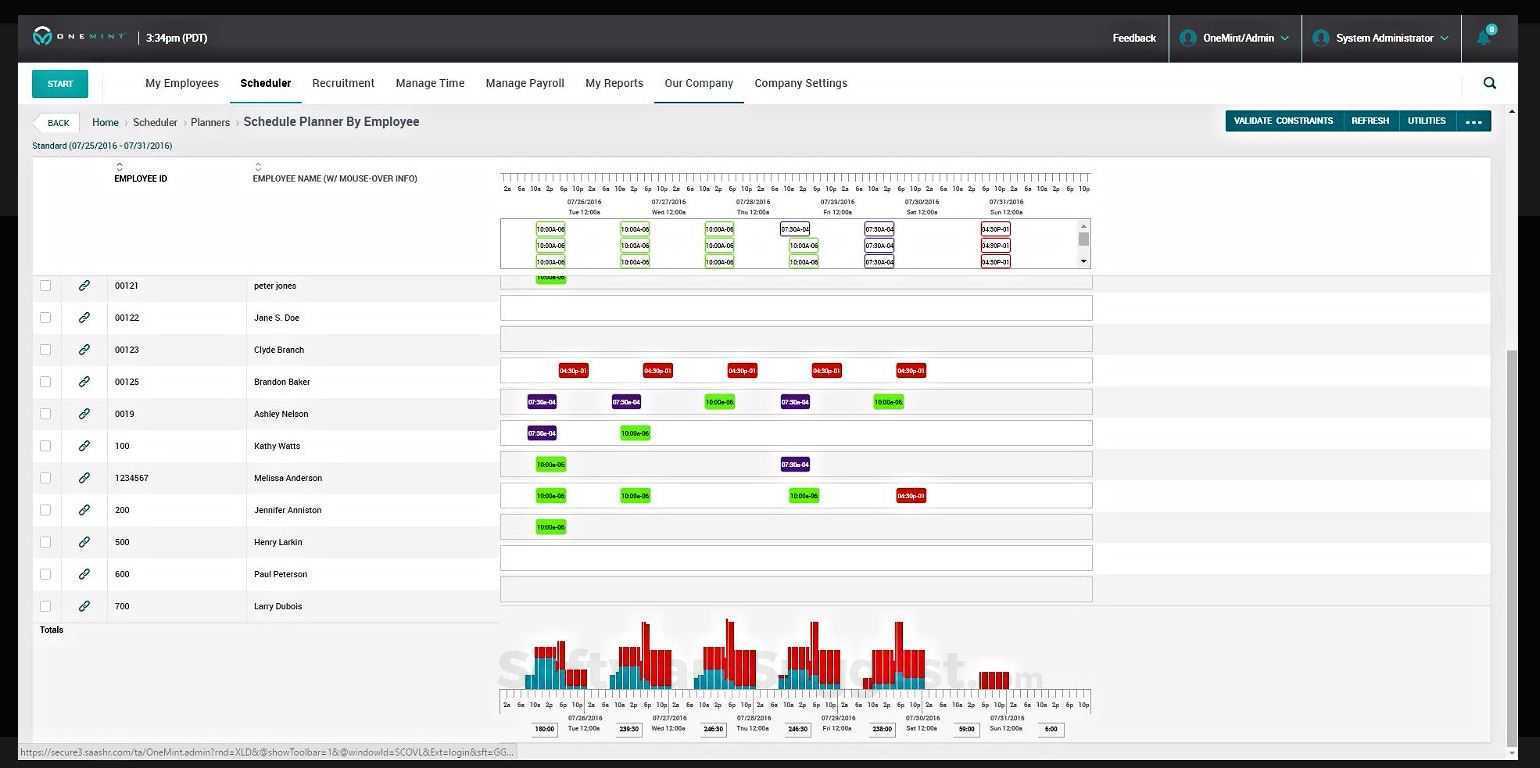
Task: Go to Planners breadcrumb link
Action: [x=210, y=122]
